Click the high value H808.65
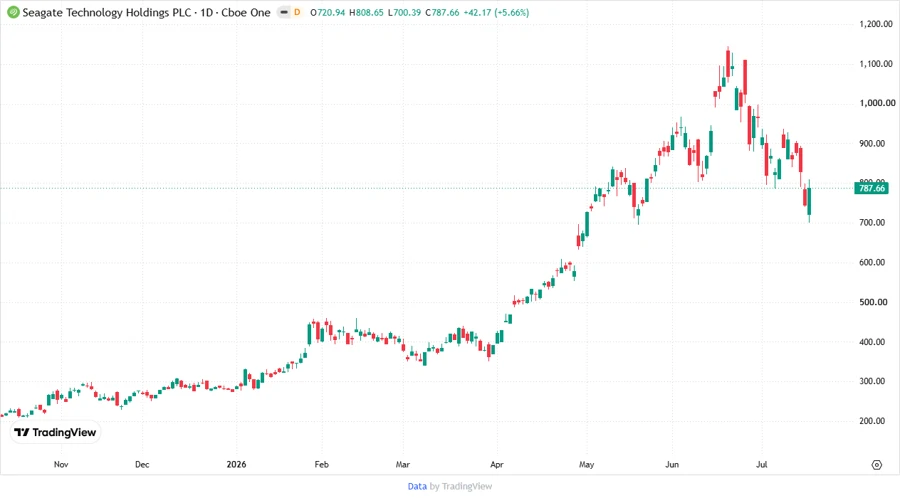900x498 pixels. (366, 12)
